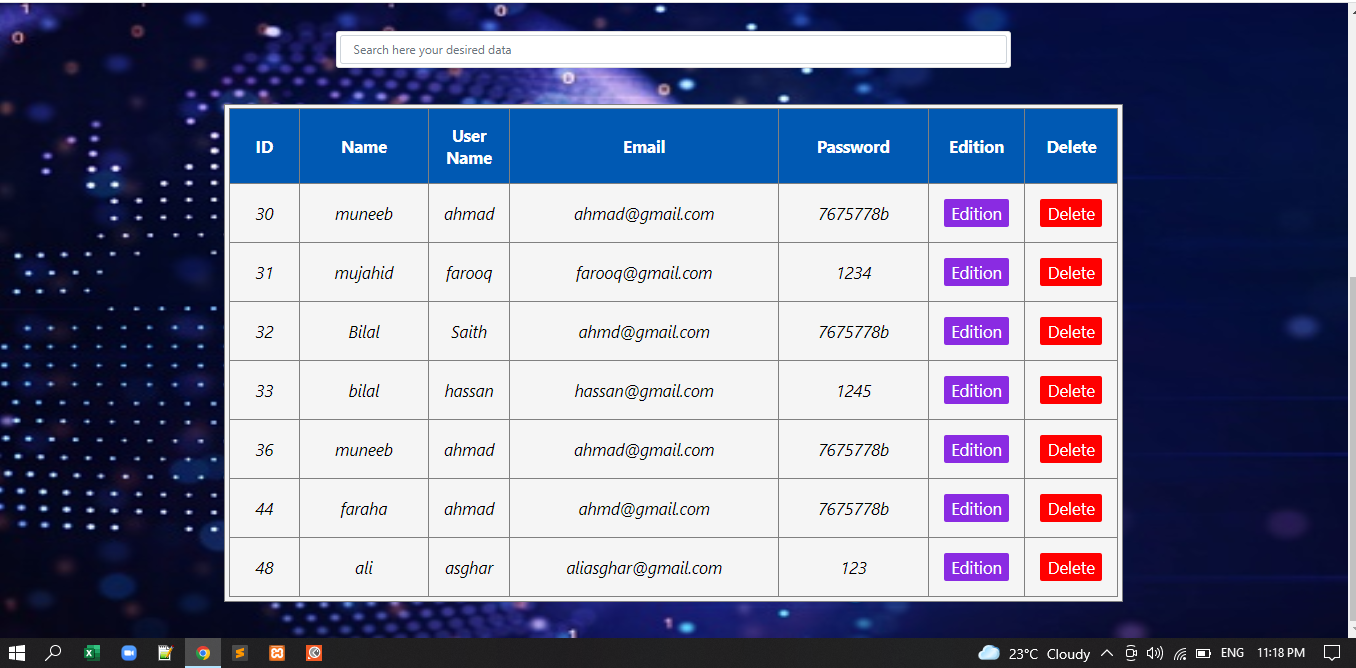Click the ENG language indicator
The height and width of the screenshot is (668, 1356).
(1232, 653)
